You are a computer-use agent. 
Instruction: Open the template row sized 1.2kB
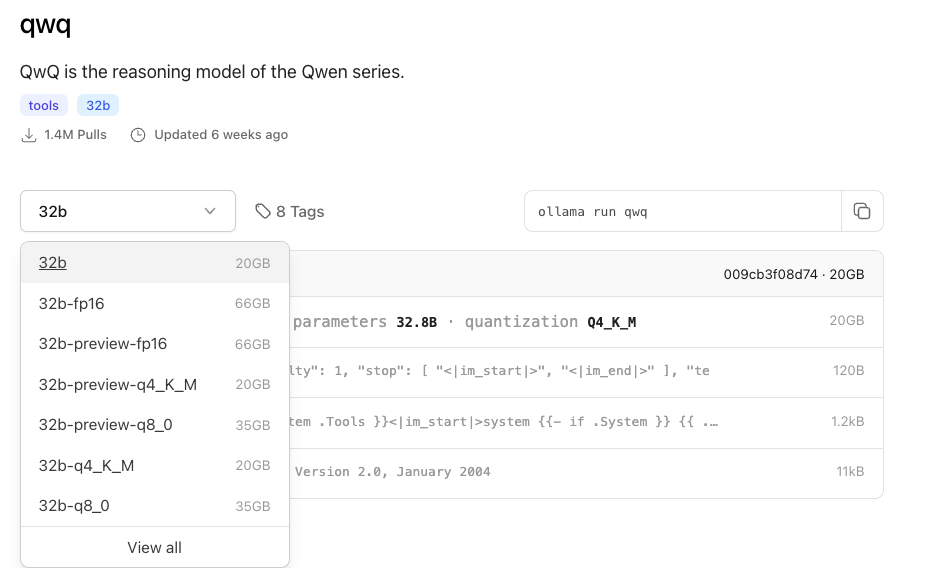click(x=586, y=423)
